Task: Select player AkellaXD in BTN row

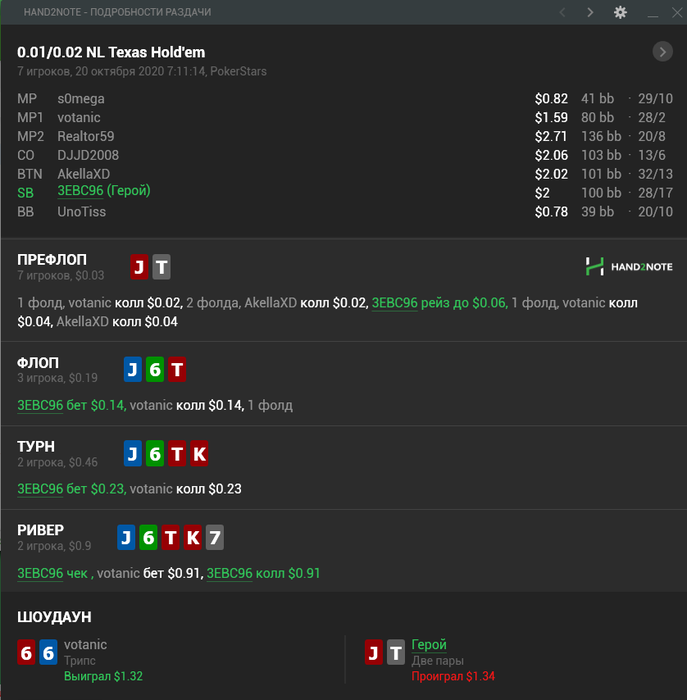Action: pos(83,174)
